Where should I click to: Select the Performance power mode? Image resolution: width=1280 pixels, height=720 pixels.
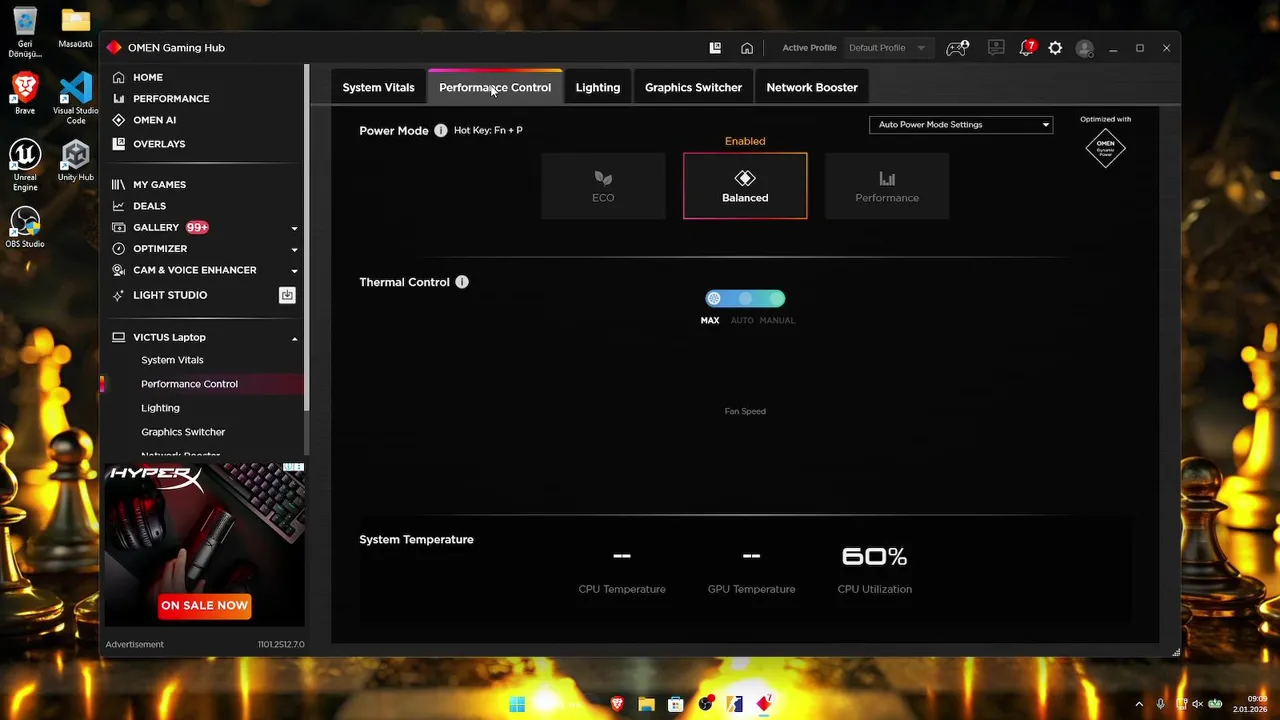[887, 186]
